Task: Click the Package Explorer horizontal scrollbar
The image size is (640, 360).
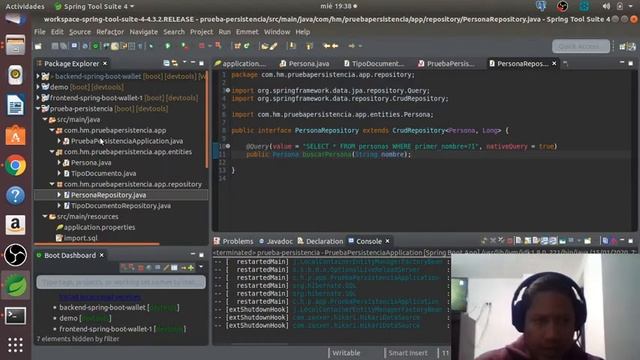Action: coord(97,244)
